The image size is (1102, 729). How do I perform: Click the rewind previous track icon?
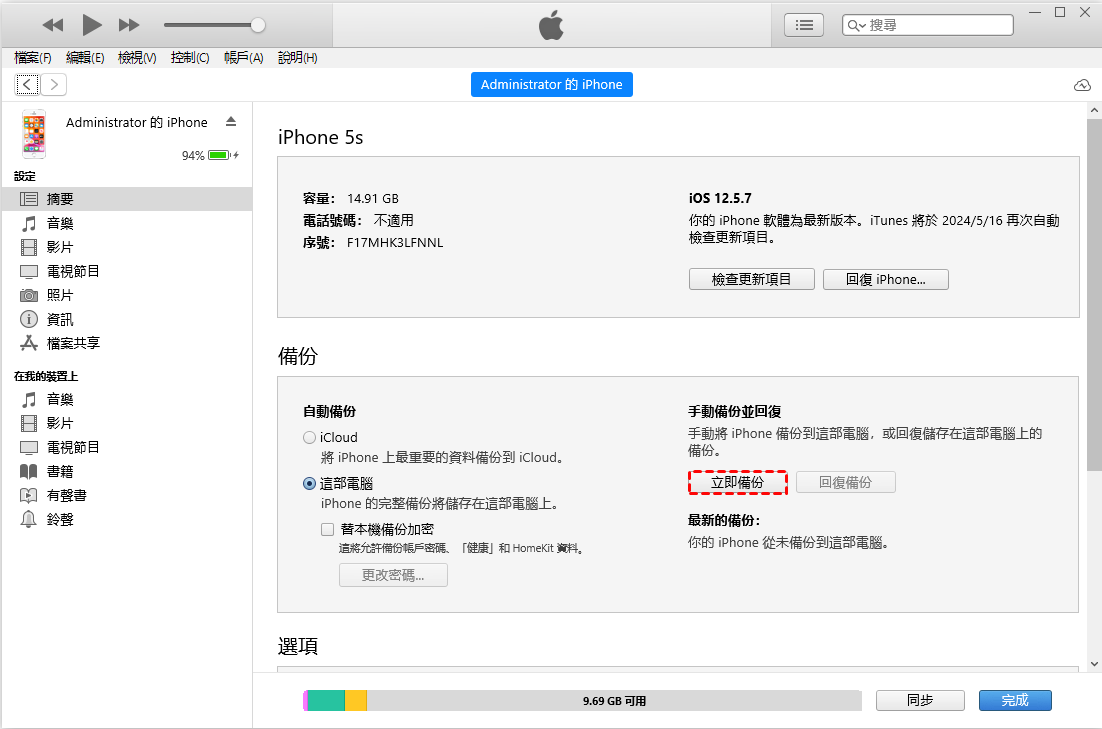pyautogui.click(x=53, y=25)
